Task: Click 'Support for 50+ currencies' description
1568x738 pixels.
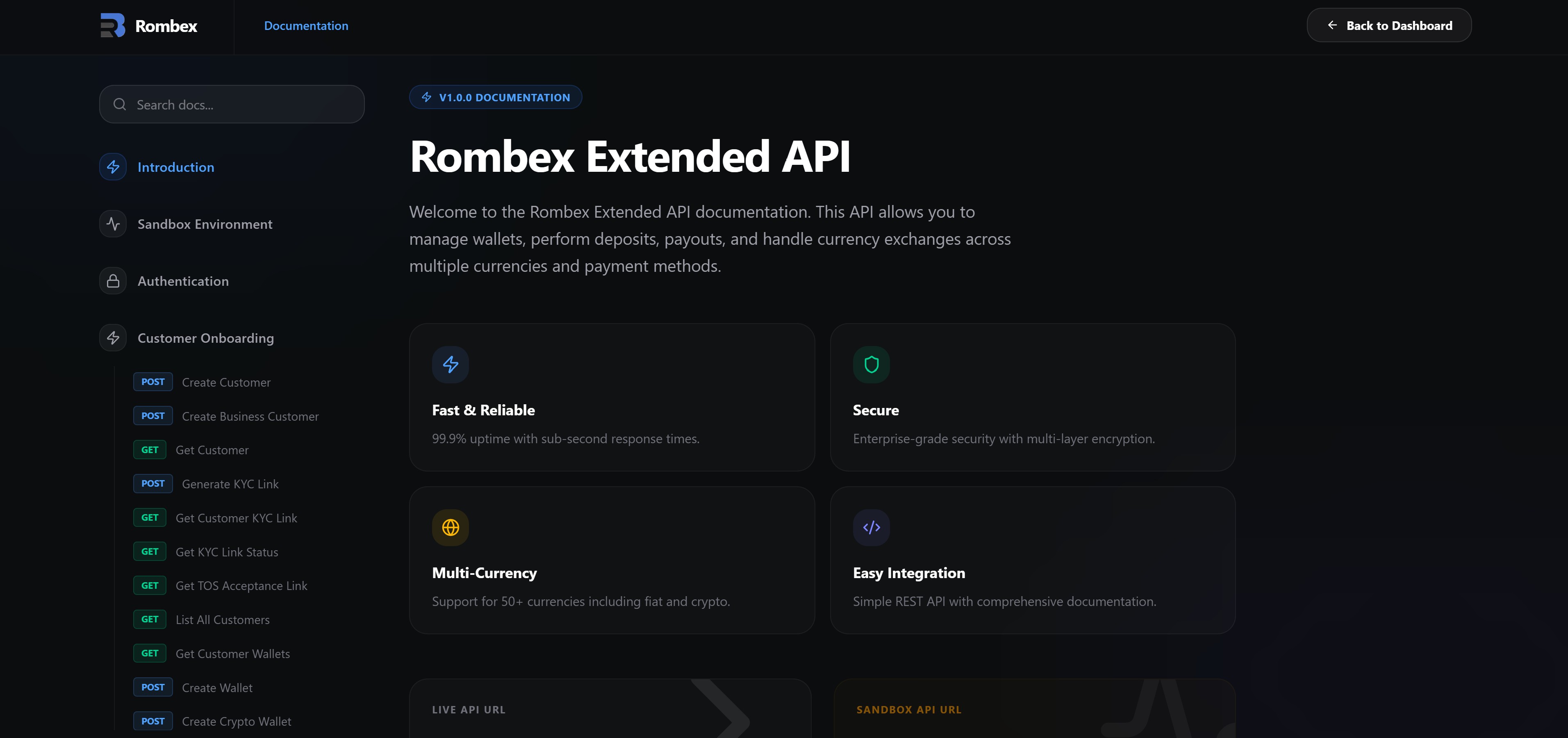Action: point(581,601)
